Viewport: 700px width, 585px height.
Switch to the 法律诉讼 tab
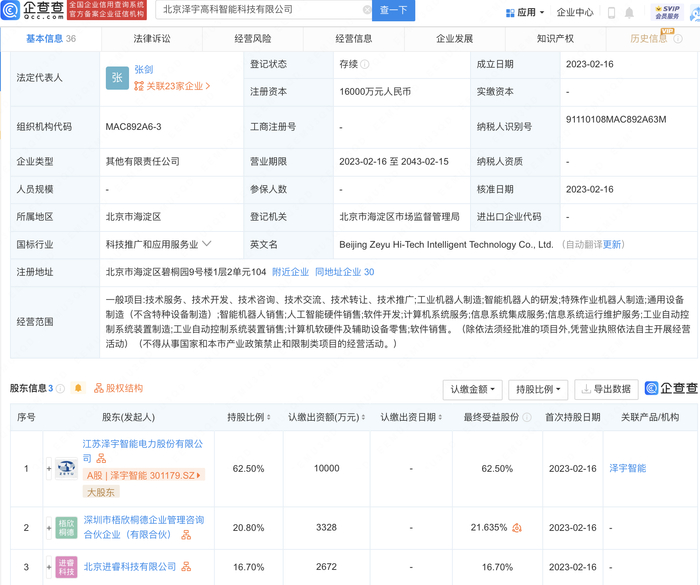point(152,39)
